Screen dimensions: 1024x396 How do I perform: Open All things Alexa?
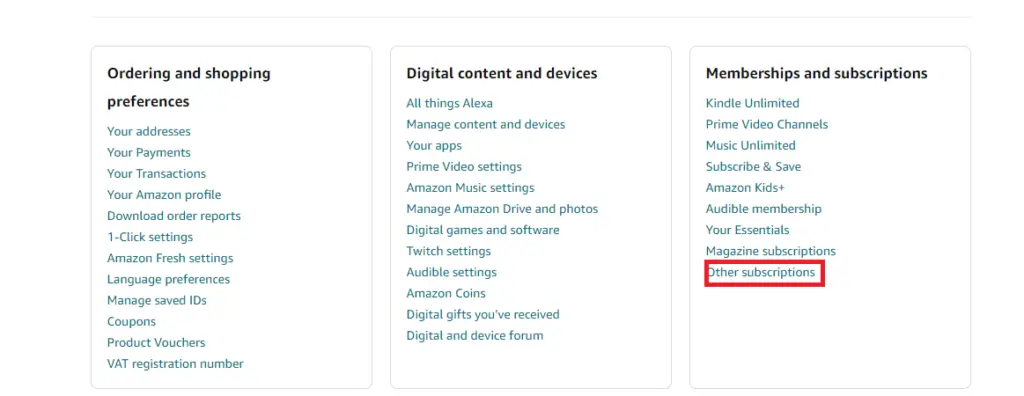tap(449, 103)
